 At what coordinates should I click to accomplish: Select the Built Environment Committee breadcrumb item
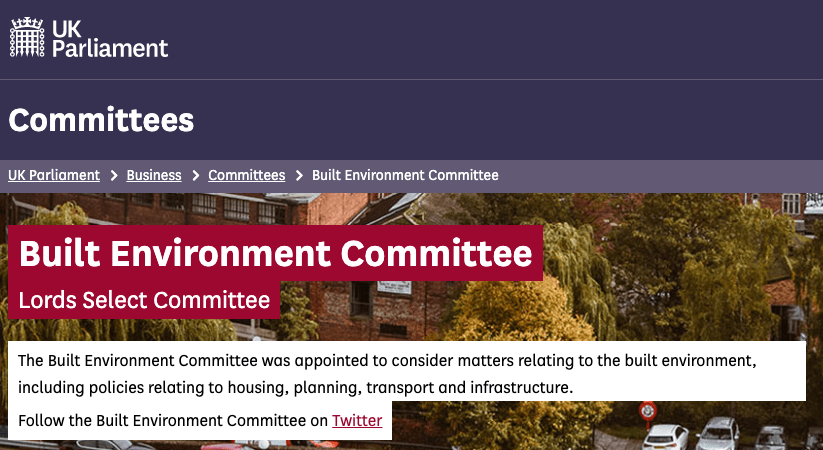pos(405,175)
